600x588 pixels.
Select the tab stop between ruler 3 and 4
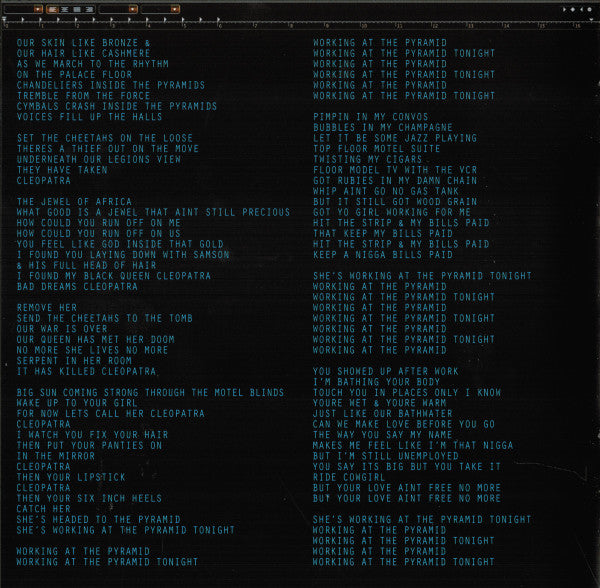129,20
